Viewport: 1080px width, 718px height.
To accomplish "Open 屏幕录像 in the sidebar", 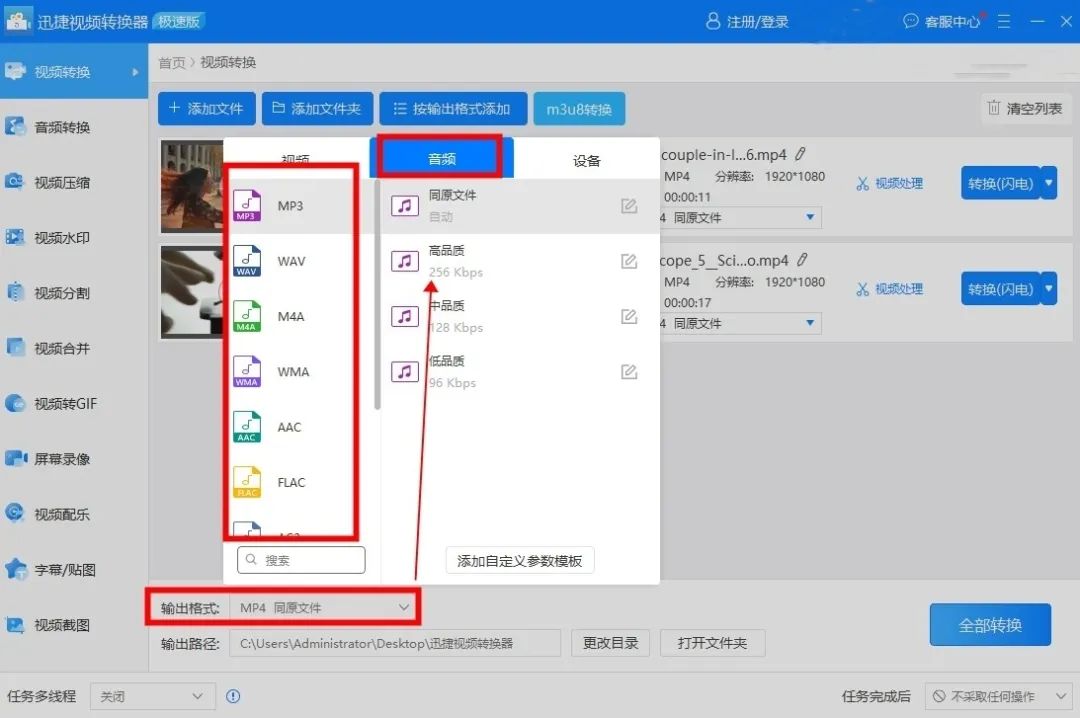I will click(62, 459).
